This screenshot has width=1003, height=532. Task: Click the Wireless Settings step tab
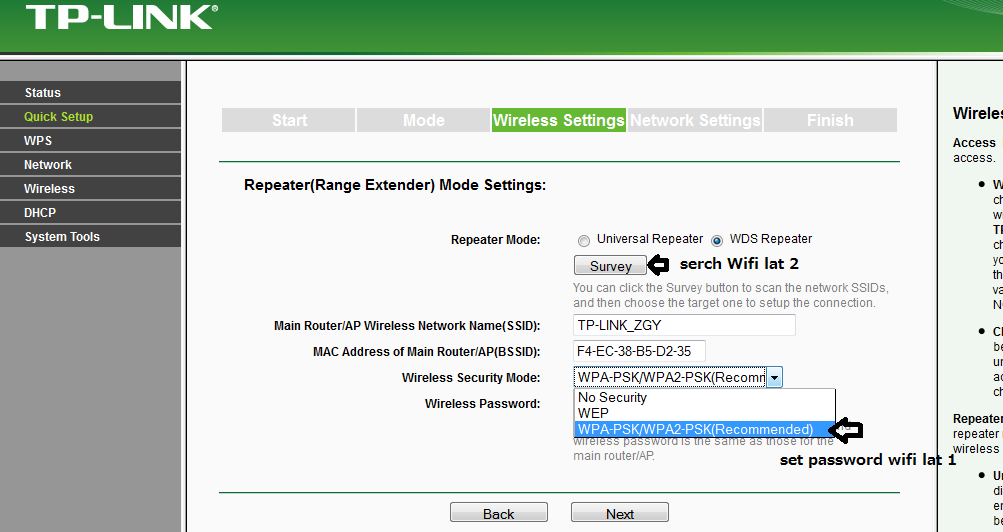click(x=558, y=120)
